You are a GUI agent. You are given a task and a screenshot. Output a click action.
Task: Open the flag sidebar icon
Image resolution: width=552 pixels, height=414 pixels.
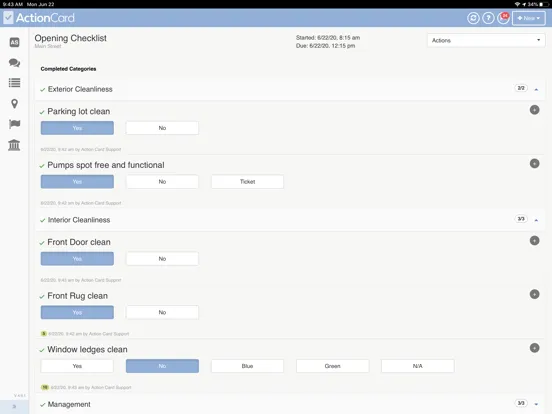pos(14,124)
